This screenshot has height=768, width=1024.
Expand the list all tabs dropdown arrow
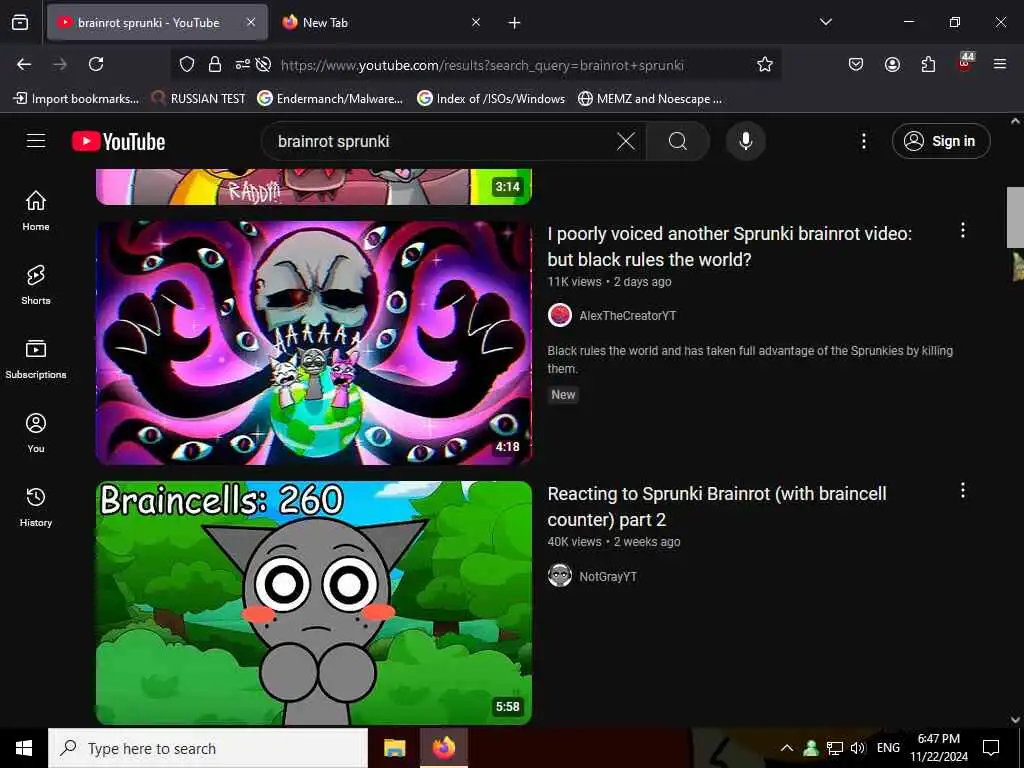pyautogui.click(x=825, y=22)
